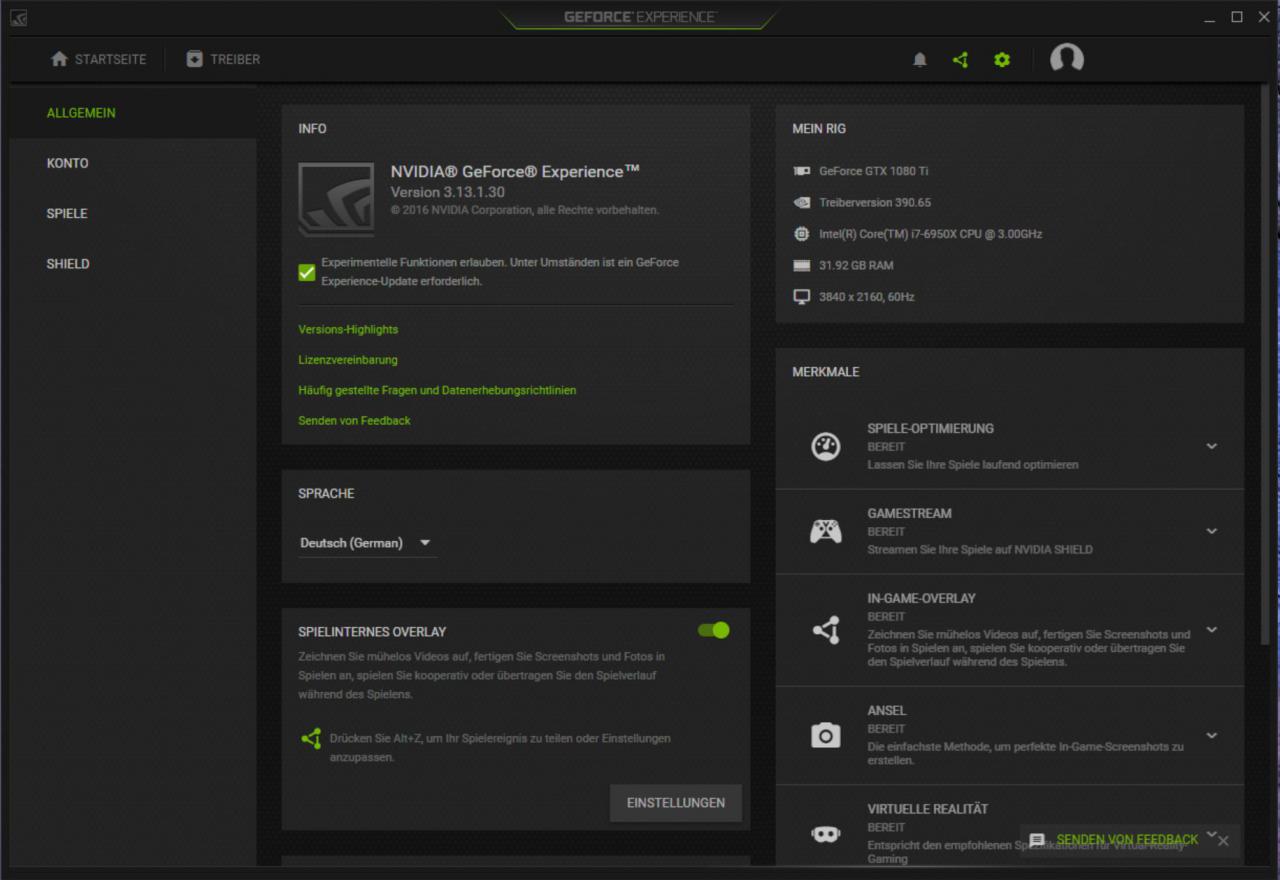
Task: Click GeForce GTX 1080 Ti text
Action: click(874, 171)
